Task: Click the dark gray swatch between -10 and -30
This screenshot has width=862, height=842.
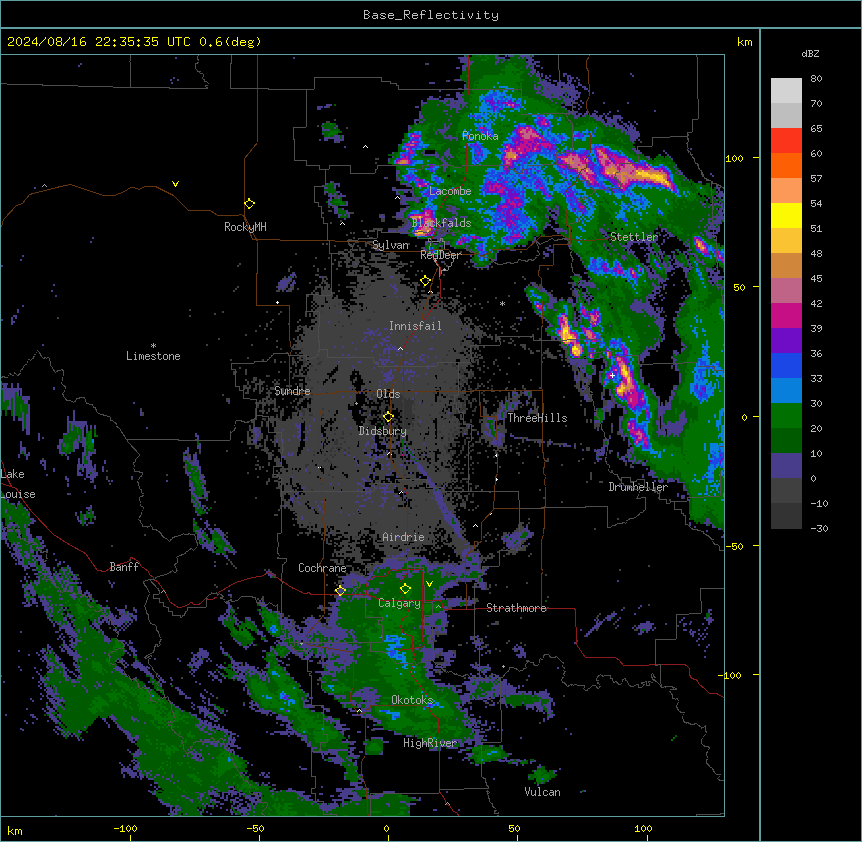Action: 786,516
